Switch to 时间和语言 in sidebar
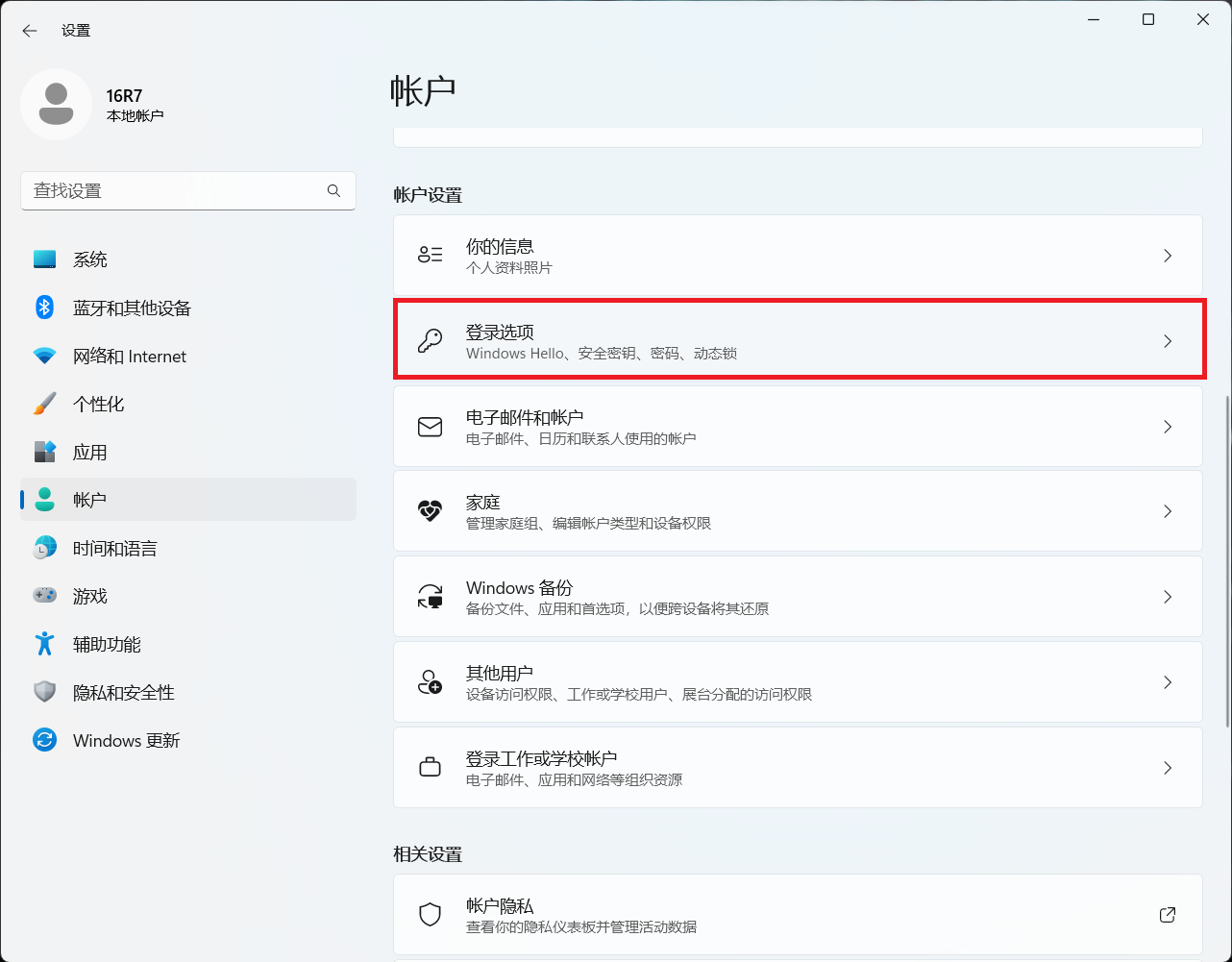The image size is (1232, 962). tap(114, 548)
